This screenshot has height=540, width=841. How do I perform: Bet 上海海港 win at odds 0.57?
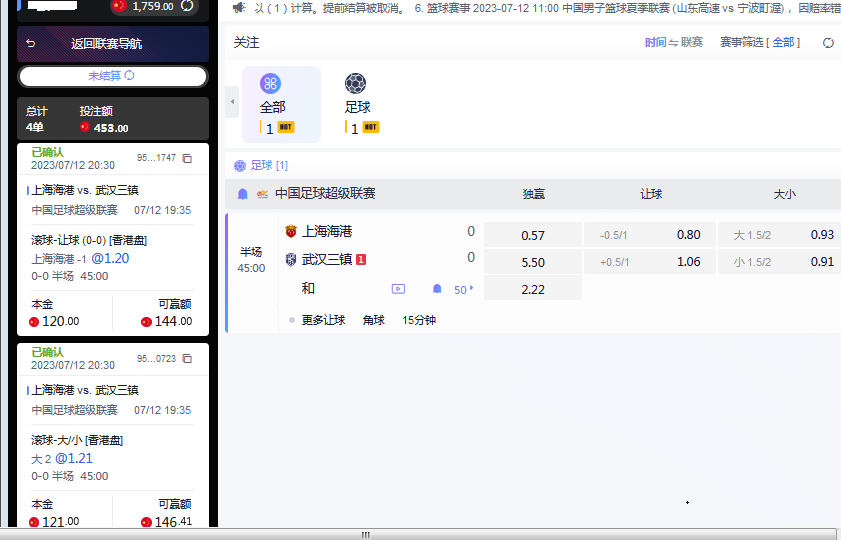tap(533, 235)
